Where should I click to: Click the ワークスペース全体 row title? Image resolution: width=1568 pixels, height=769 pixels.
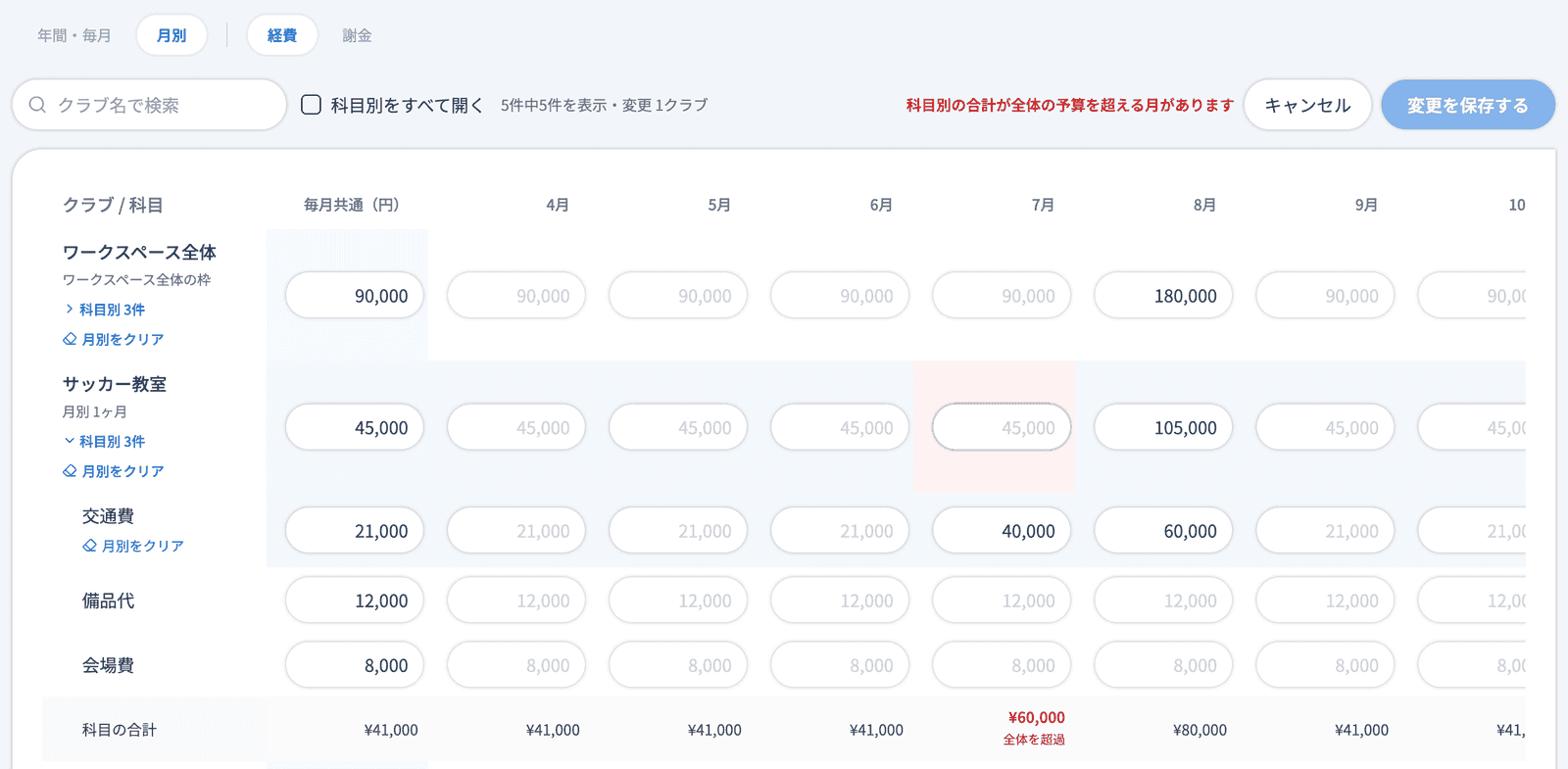click(x=139, y=252)
